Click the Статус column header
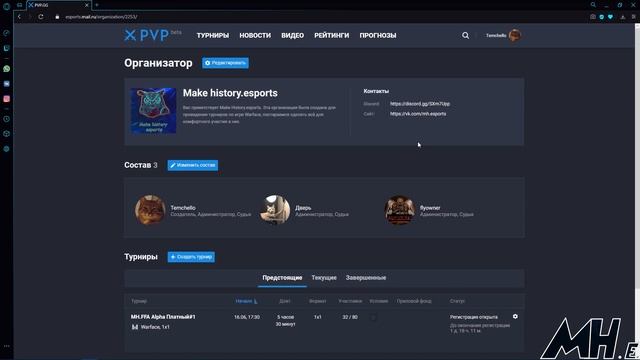 [457, 301]
